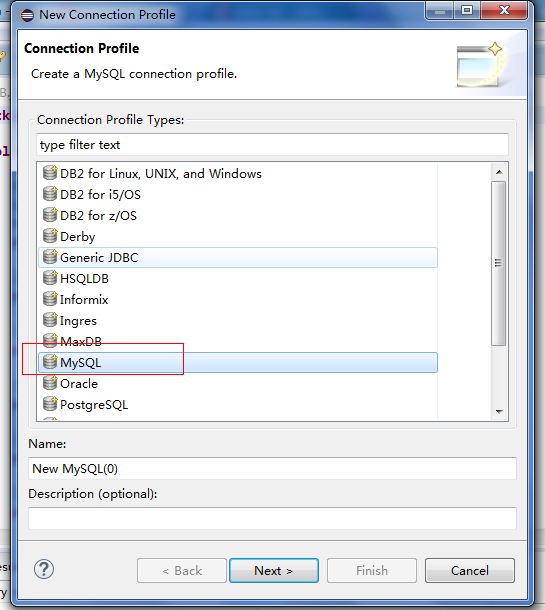This screenshot has width=545, height=610.
Task: Click the Ingres database icon
Action: click(x=50, y=320)
